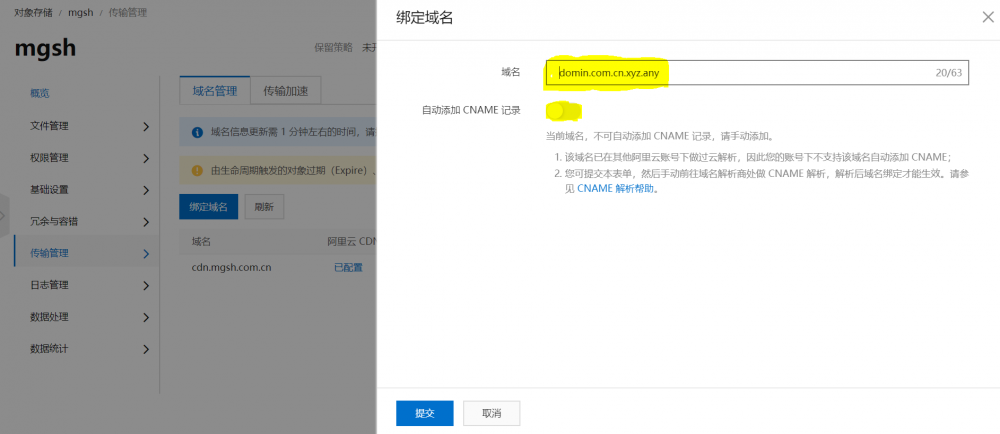Submit the form with the 提交 button

click(425, 413)
